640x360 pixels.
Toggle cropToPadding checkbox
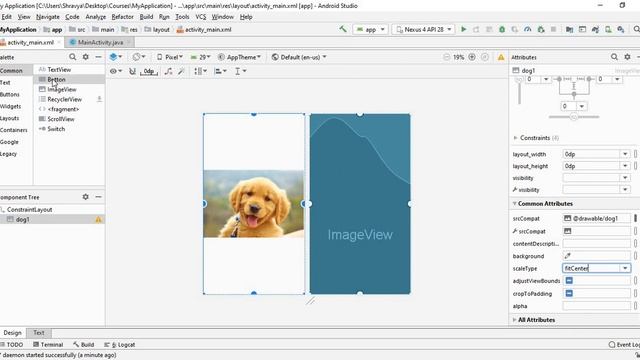pos(569,293)
